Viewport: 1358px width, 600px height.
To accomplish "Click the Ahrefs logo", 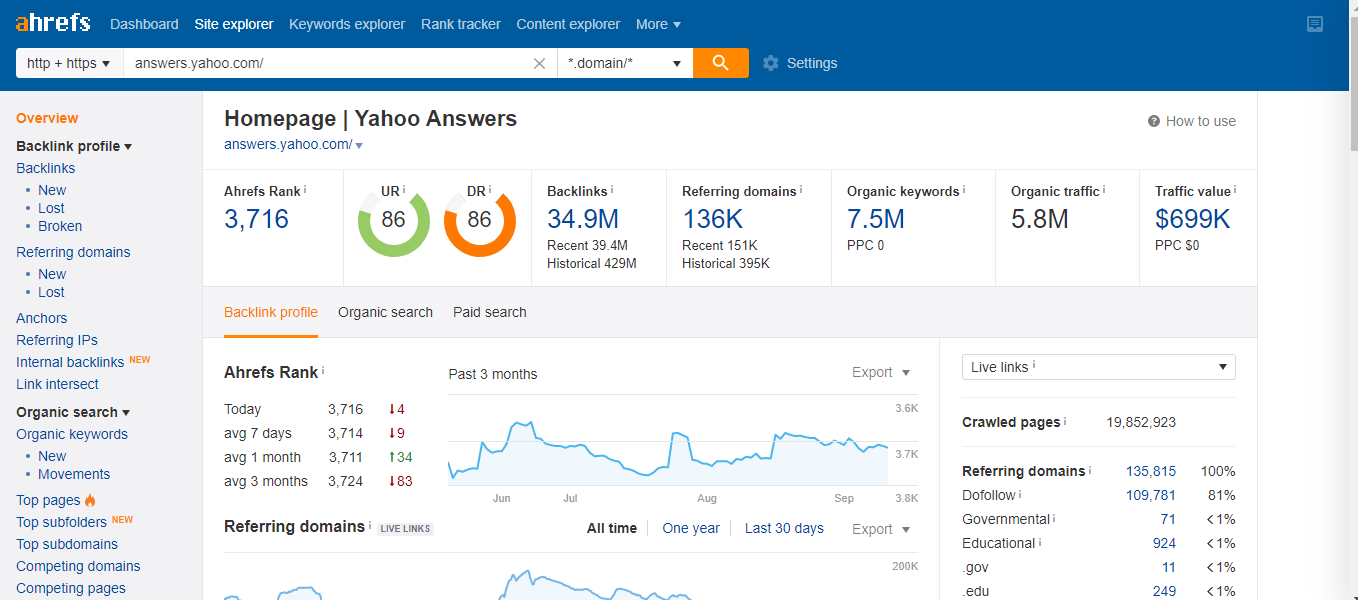I will 52,23.
